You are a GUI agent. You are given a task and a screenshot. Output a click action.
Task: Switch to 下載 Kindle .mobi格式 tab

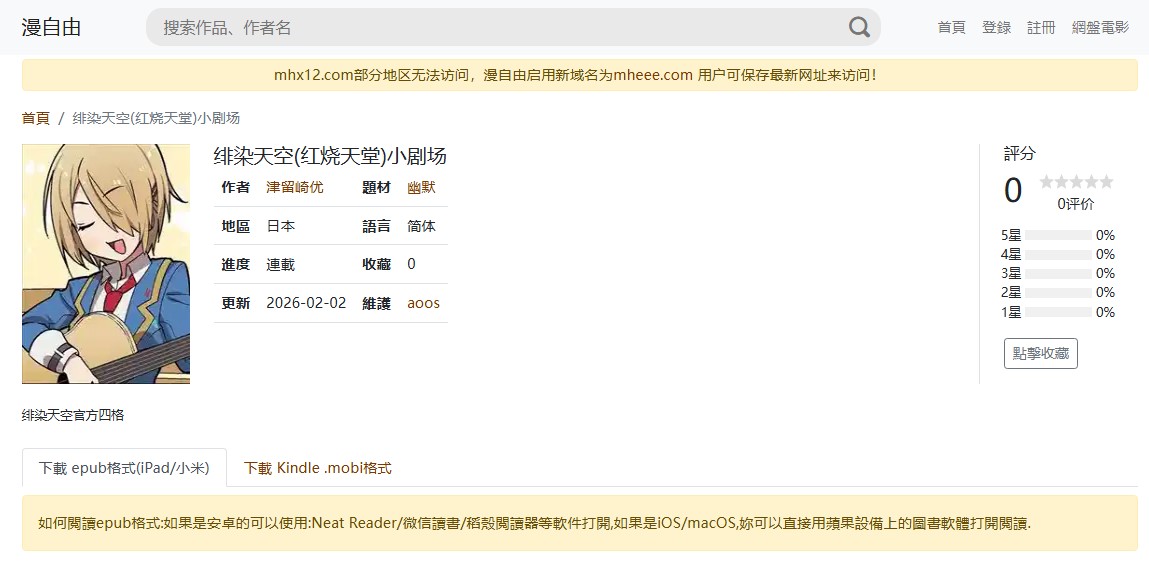pos(317,467)
